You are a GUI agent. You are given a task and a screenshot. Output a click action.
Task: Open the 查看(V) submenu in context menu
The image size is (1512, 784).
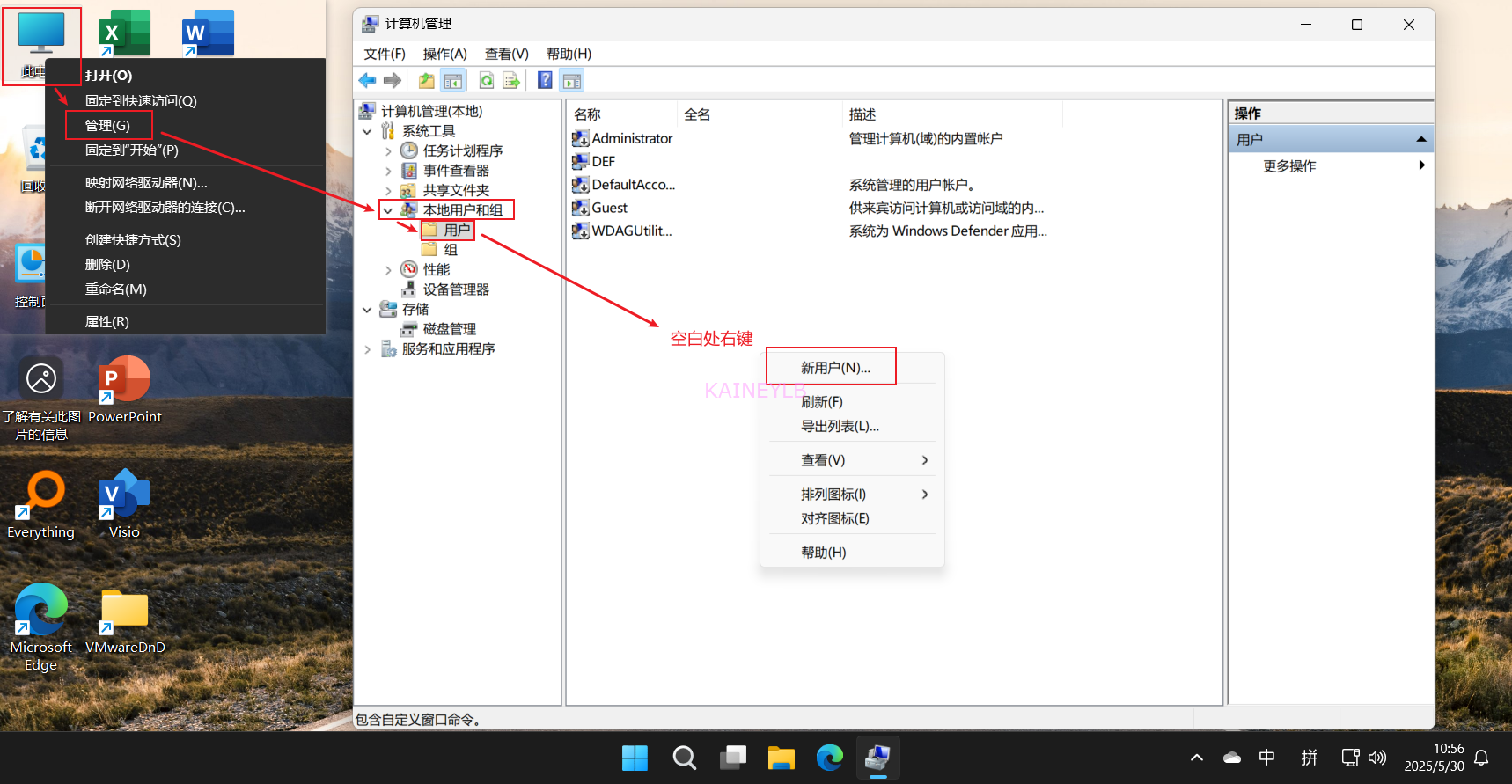click(851, 460)
